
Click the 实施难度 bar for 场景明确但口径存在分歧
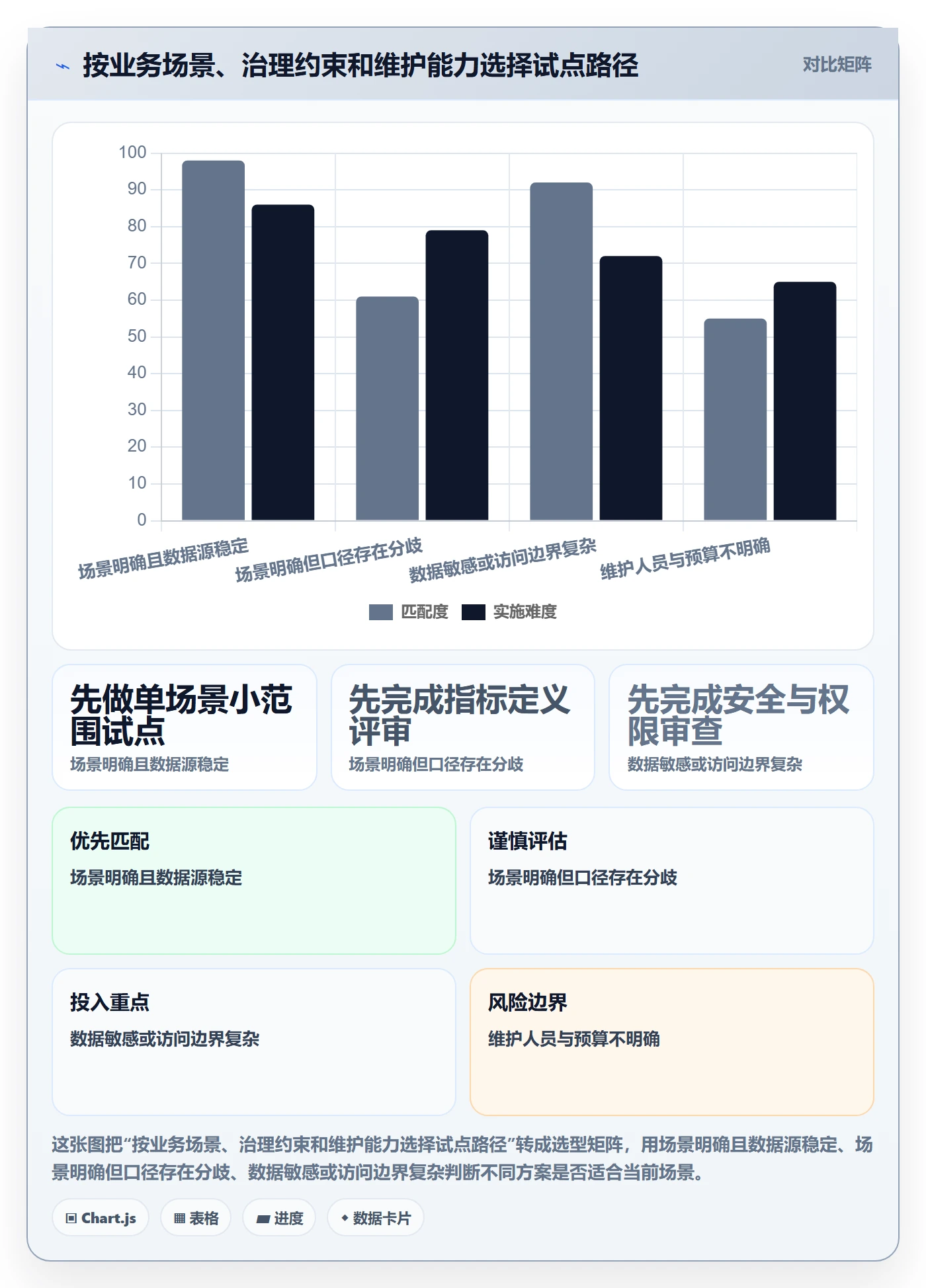tap(456, 375)
